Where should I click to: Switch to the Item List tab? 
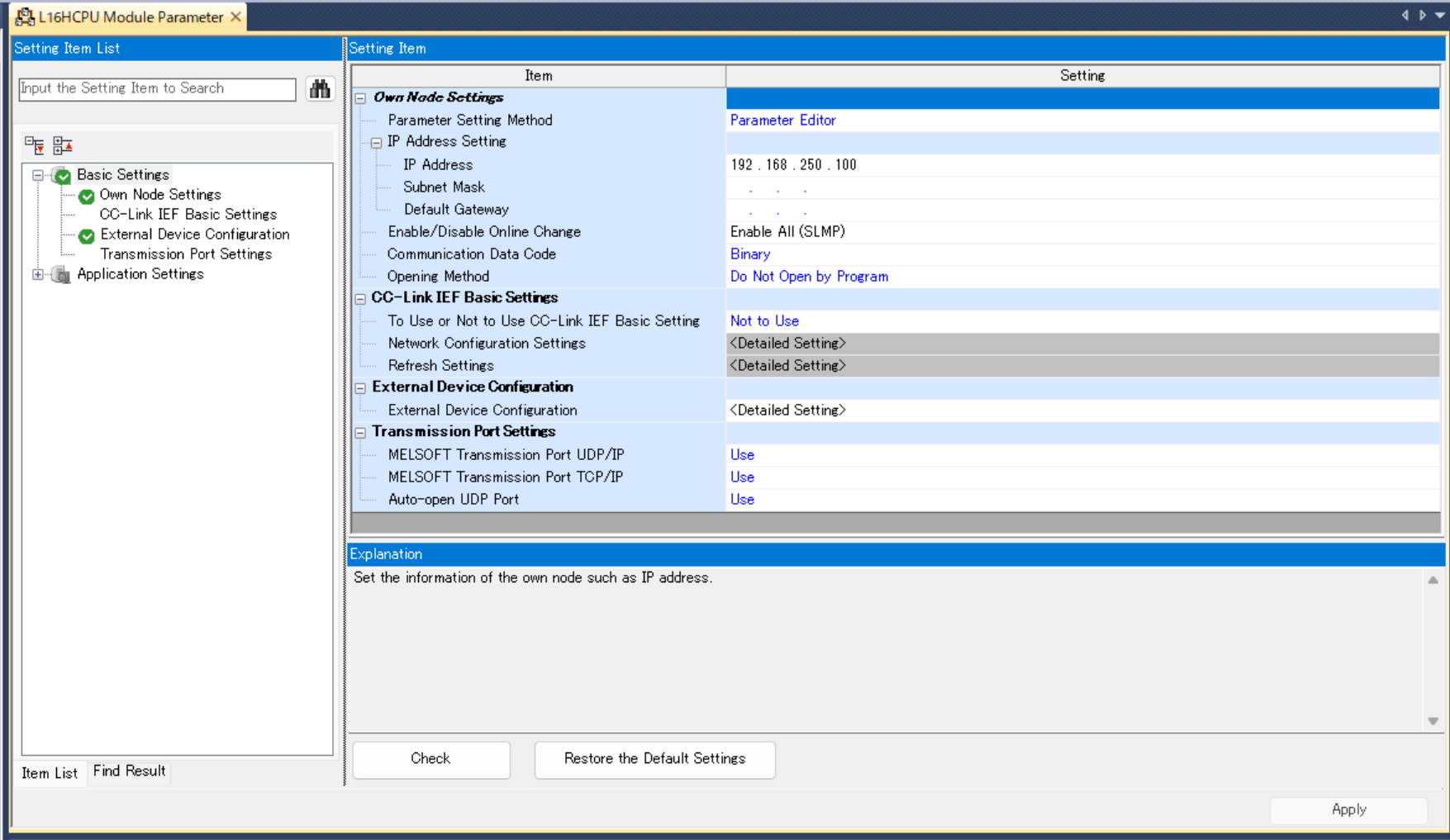point(50,773)
